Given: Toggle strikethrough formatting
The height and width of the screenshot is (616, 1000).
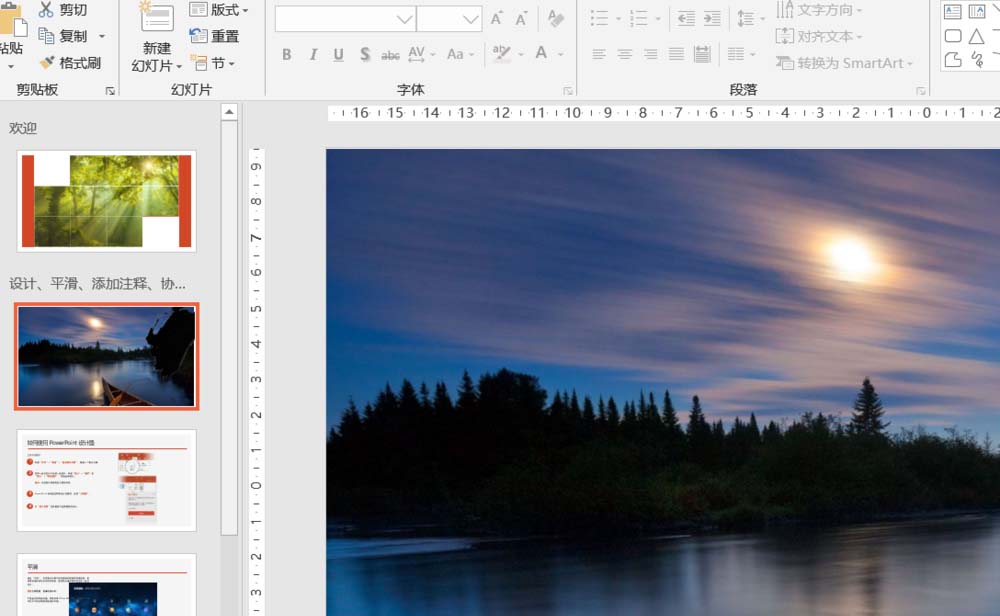Looking at the screenshot, I should tap(390, 55).
